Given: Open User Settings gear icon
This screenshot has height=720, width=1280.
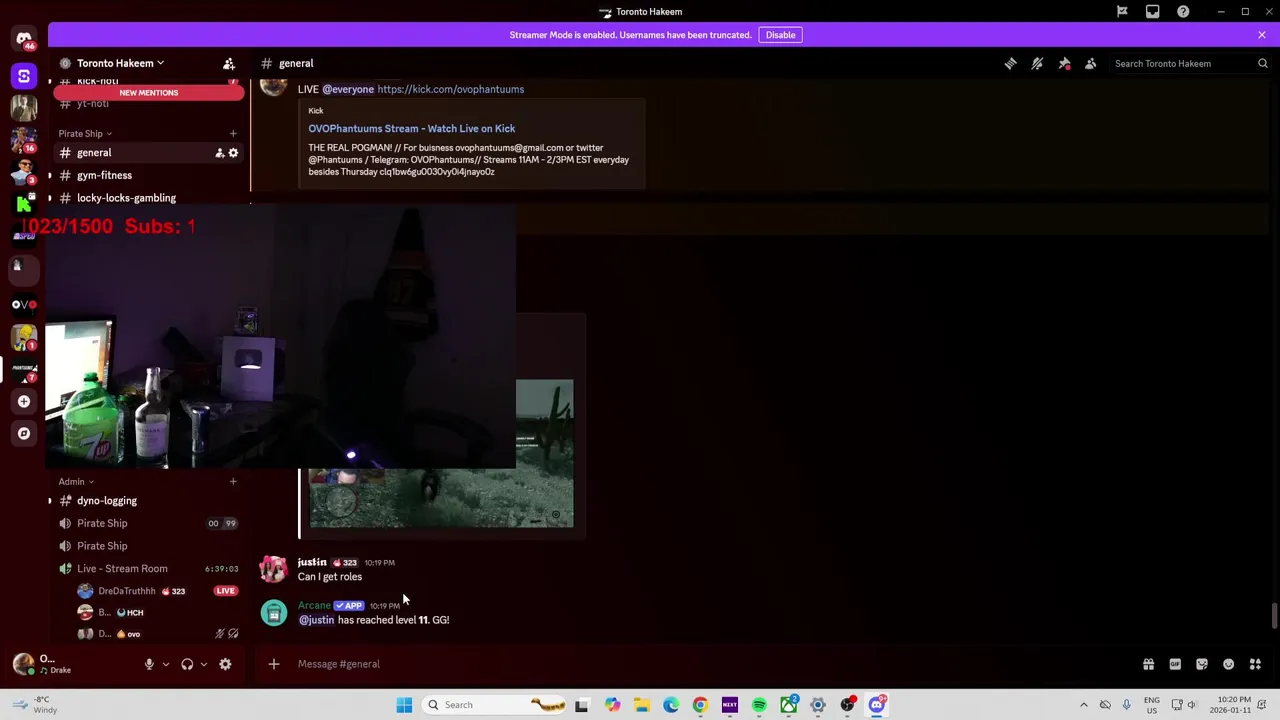Looking at the screenshot, I should (225, 664).
